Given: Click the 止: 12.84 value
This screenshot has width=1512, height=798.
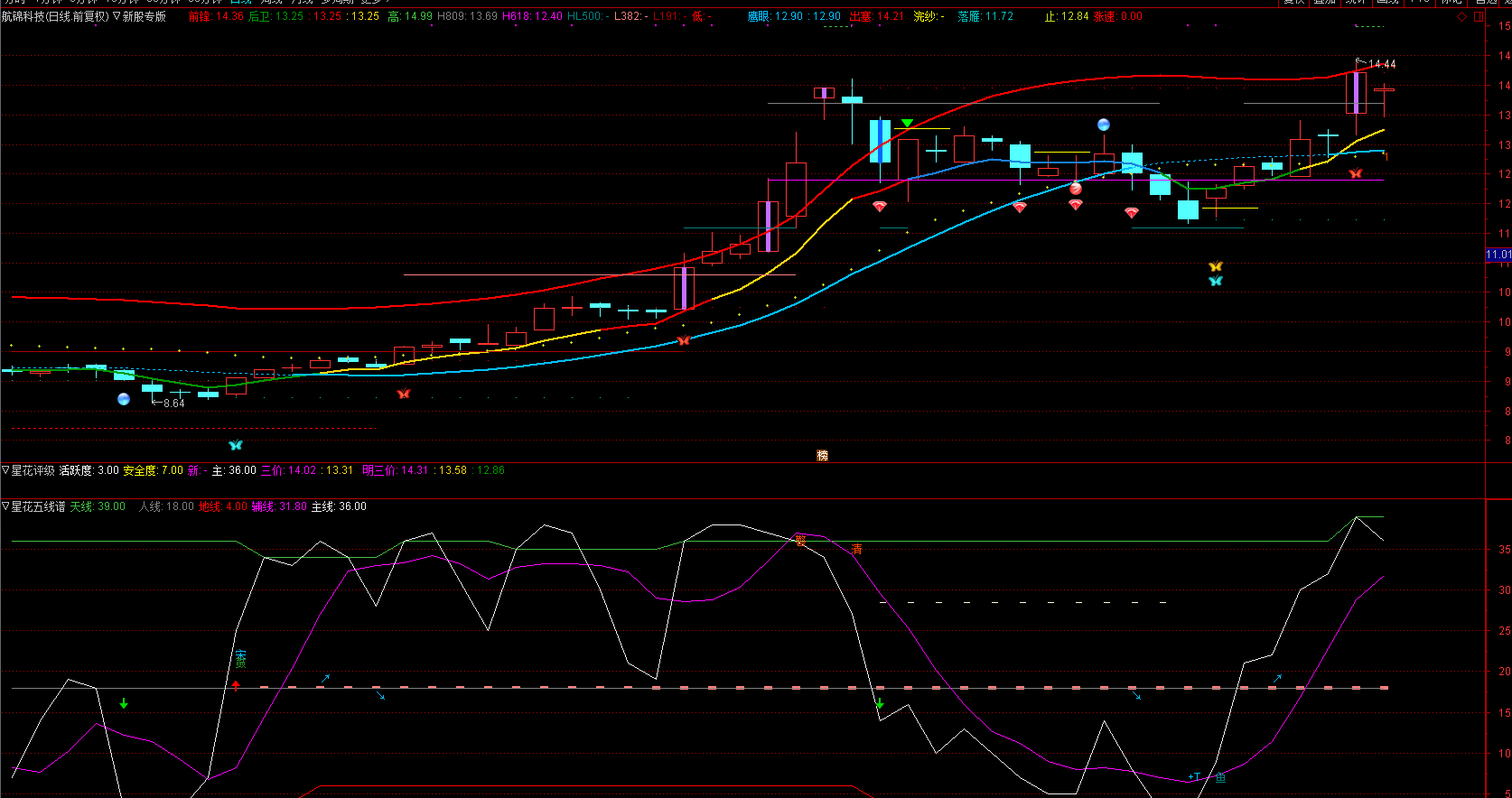Looking at the screenshot, I should [x=1067, y=16].
